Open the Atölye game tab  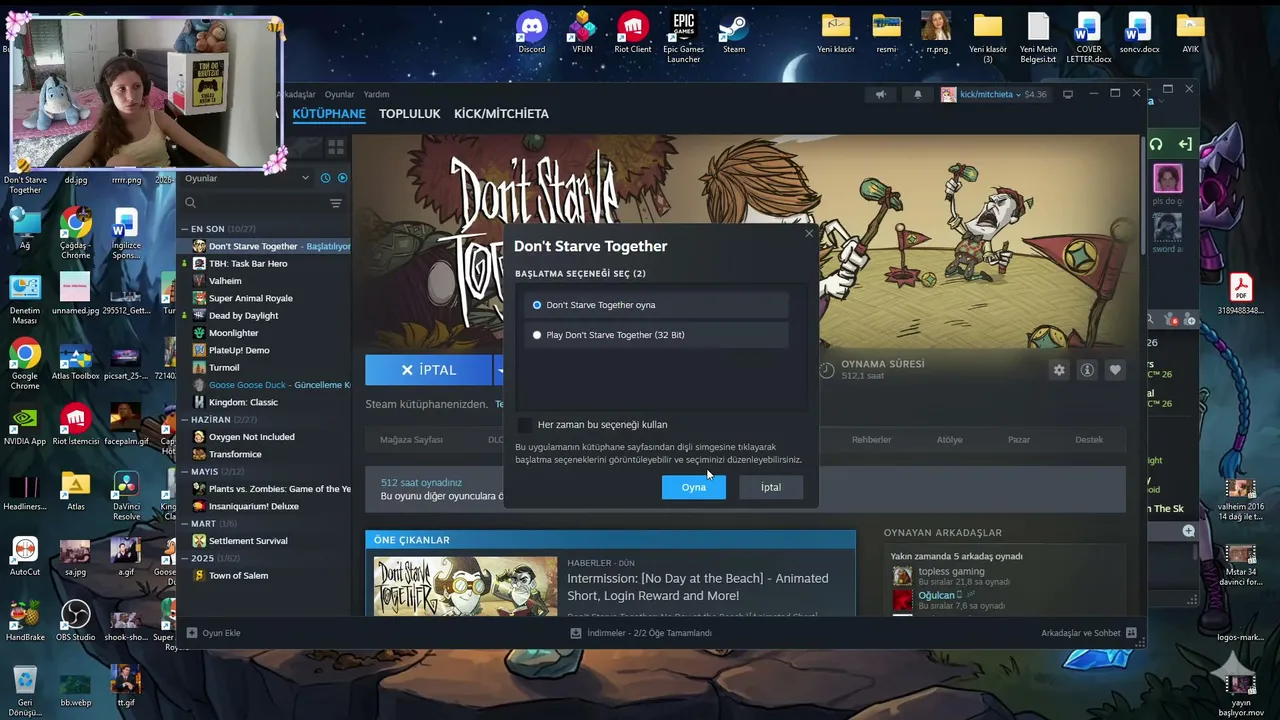click(949, 440)
